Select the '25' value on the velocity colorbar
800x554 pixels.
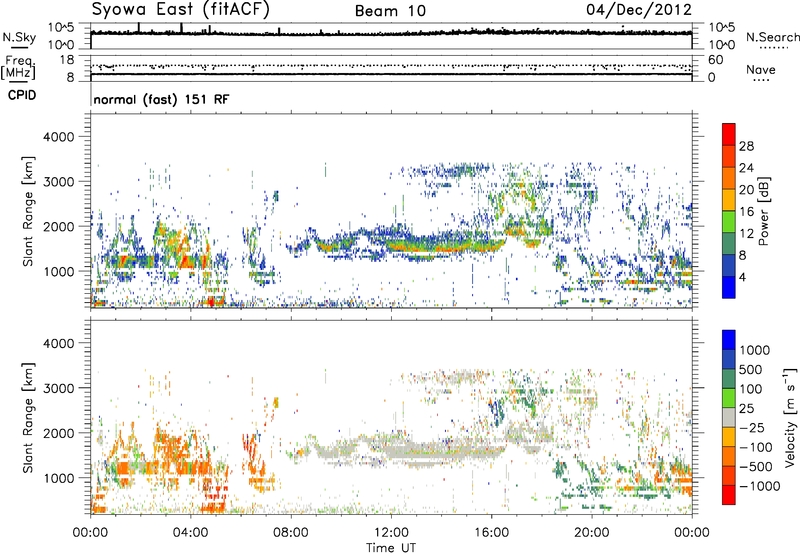746,408
